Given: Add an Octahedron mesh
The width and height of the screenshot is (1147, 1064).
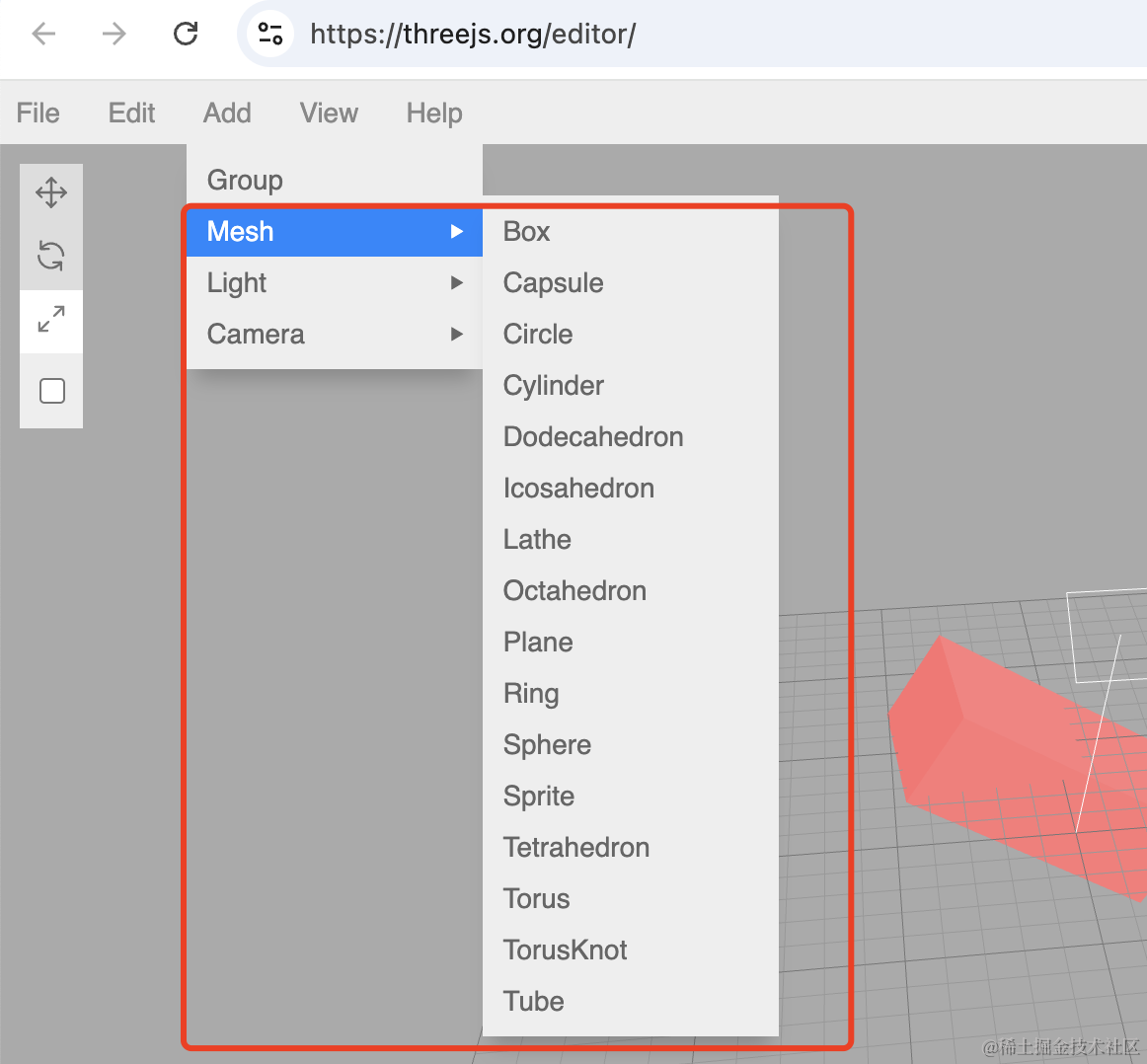Looking at the screenshot, I should [x=631, y=590].
